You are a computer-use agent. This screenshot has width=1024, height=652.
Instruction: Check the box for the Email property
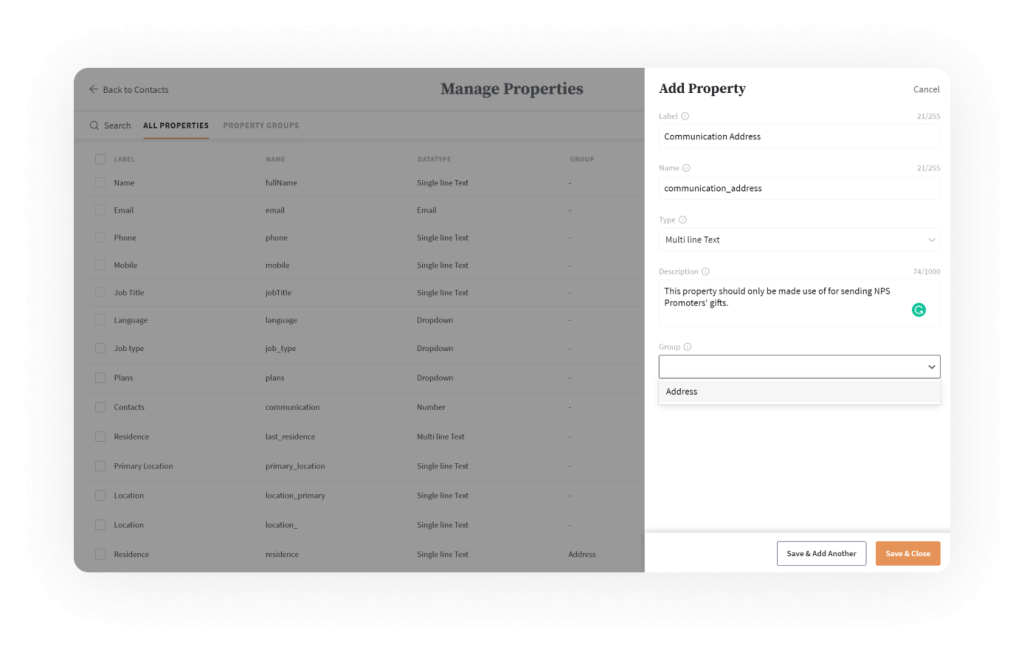coord(100,210)
